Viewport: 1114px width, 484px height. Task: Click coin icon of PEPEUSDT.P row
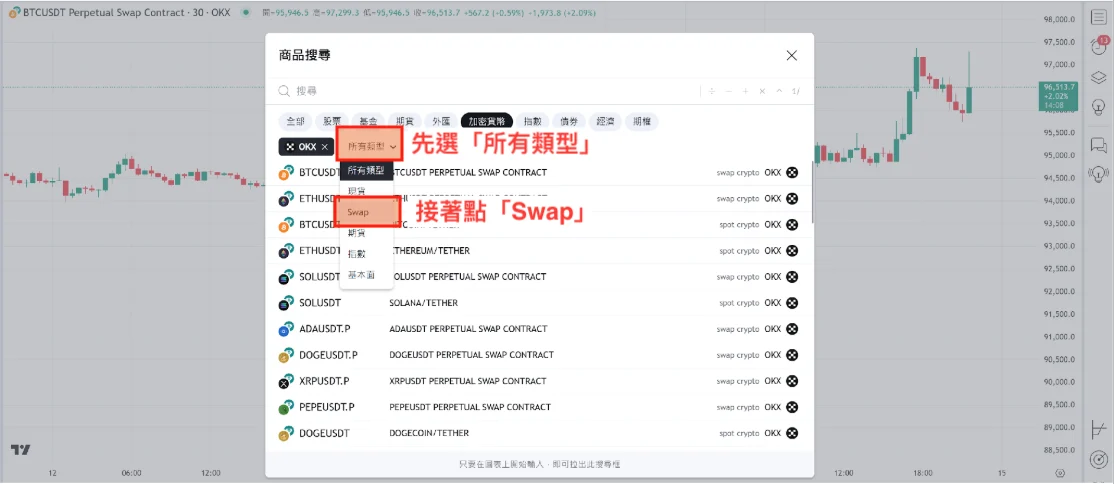[286, 408]
